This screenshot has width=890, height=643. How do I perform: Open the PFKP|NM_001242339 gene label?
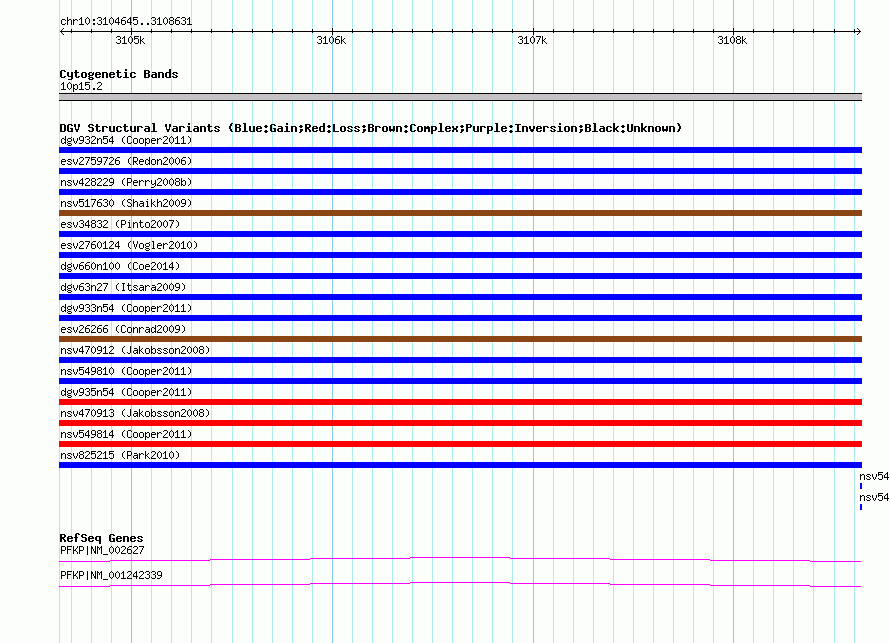(x=111, y=575)
